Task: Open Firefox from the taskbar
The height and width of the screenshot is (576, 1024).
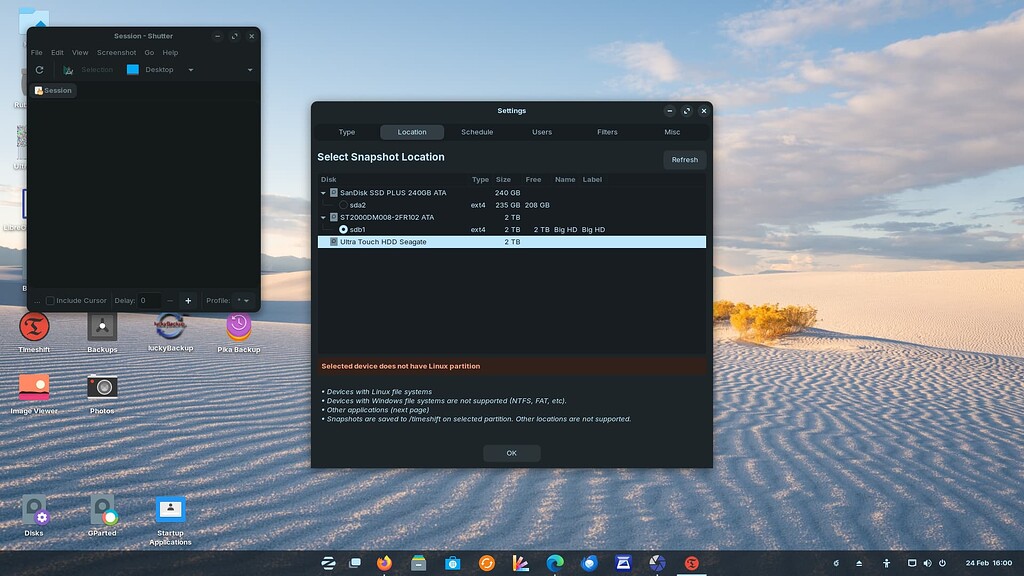Action: [385, 563]
